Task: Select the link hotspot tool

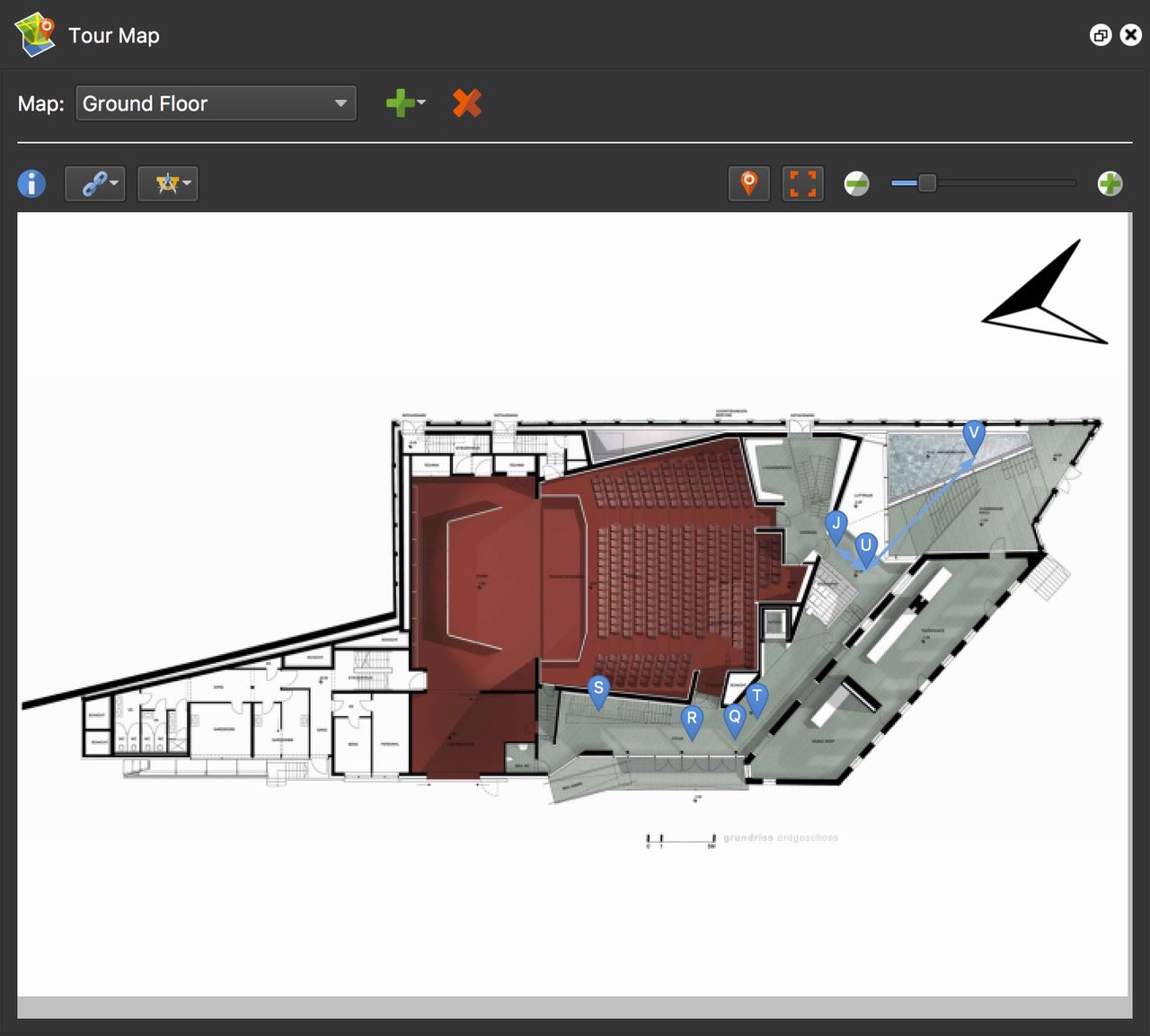Action: [89, 183]
